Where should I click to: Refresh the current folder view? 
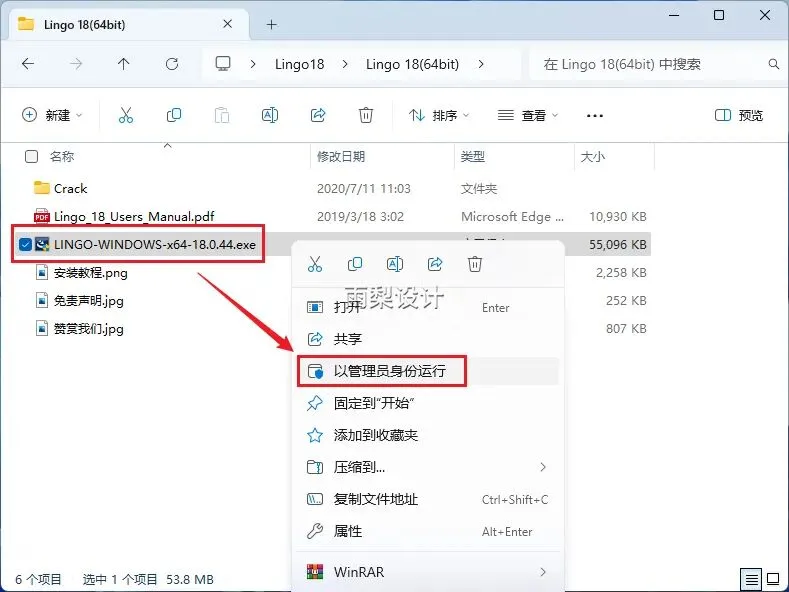pyautogui.click(x=172, y=64)
